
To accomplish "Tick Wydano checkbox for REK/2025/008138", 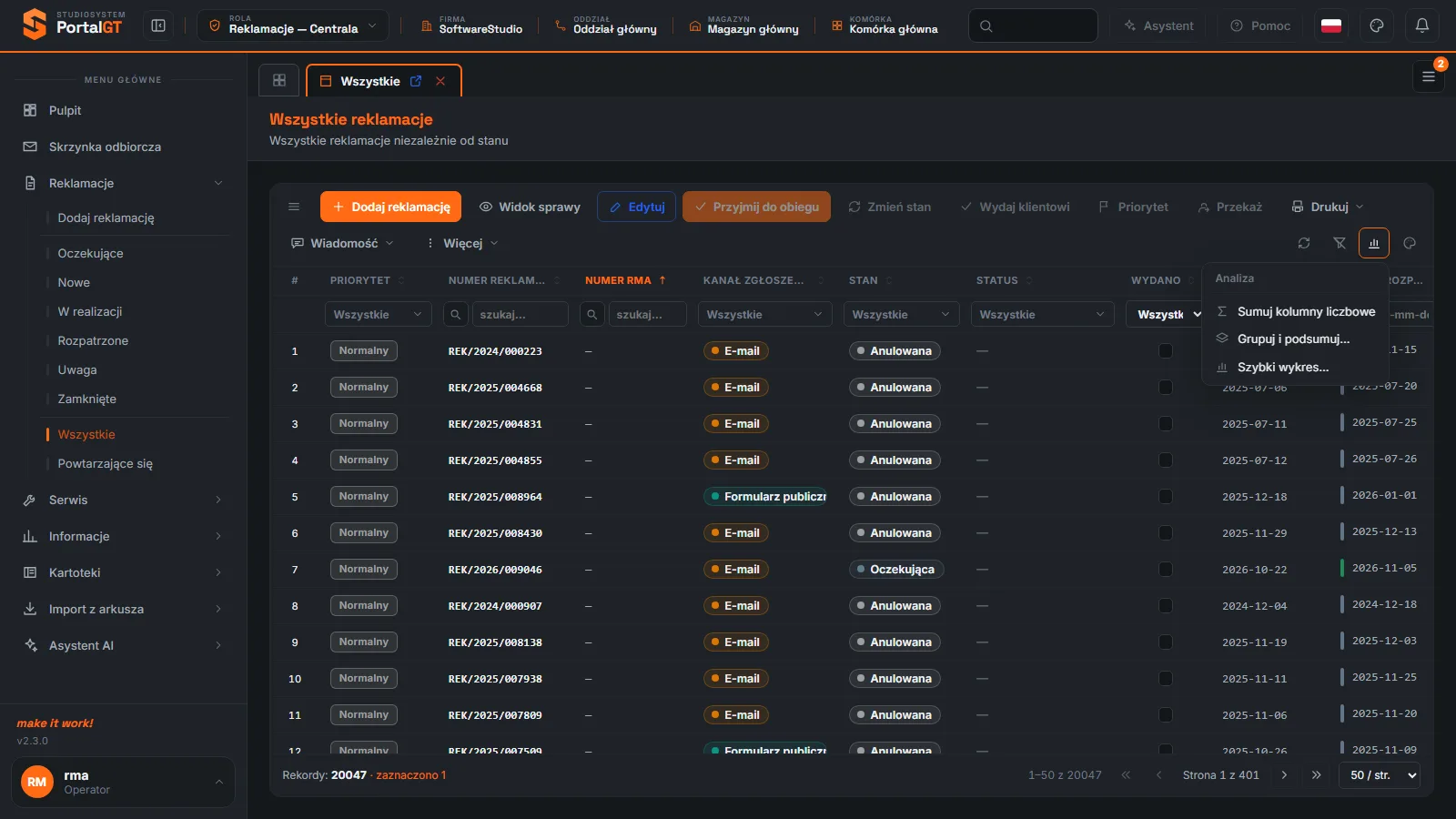I will 1166,642.
